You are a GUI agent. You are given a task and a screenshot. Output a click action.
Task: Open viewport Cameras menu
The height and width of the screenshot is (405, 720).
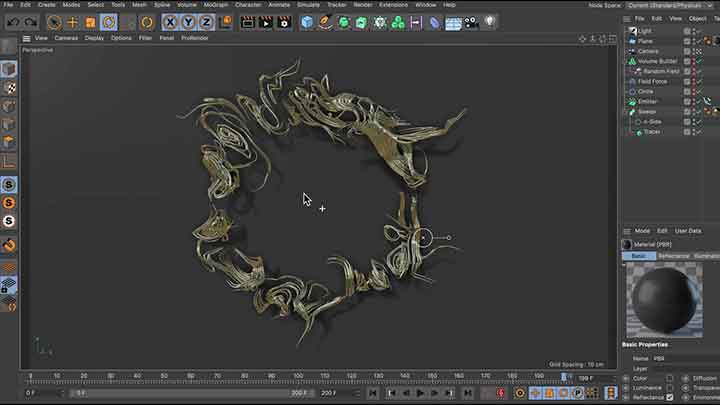click(66, 38)
